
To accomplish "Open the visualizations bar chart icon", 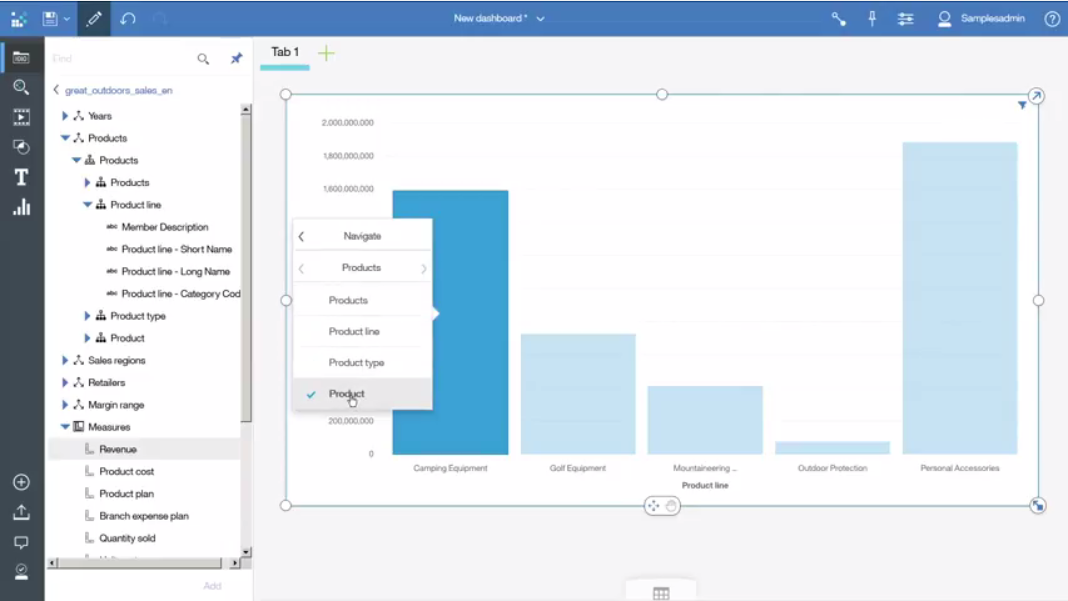I will point(21,207).
